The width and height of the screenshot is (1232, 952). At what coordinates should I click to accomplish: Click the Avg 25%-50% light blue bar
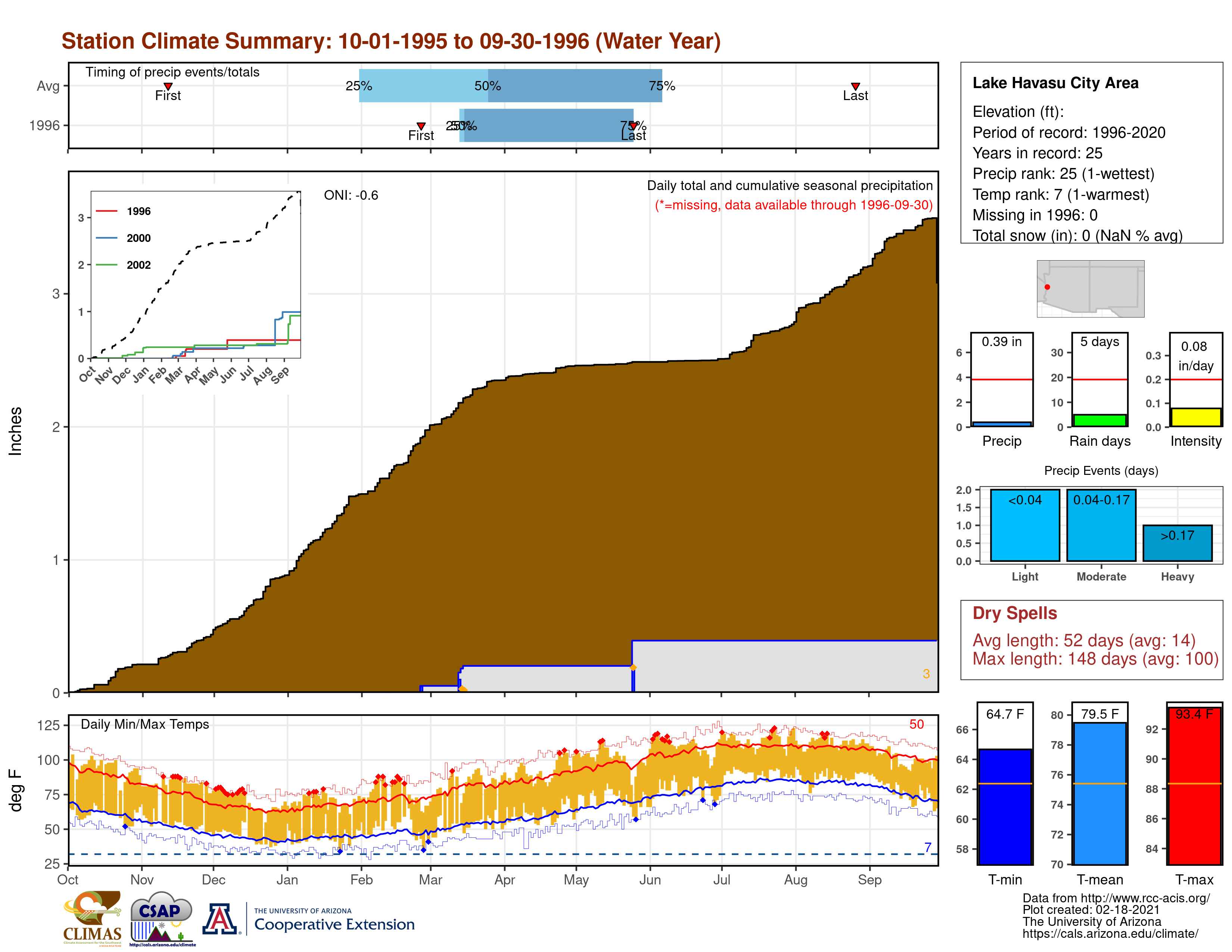pos(423,86)
